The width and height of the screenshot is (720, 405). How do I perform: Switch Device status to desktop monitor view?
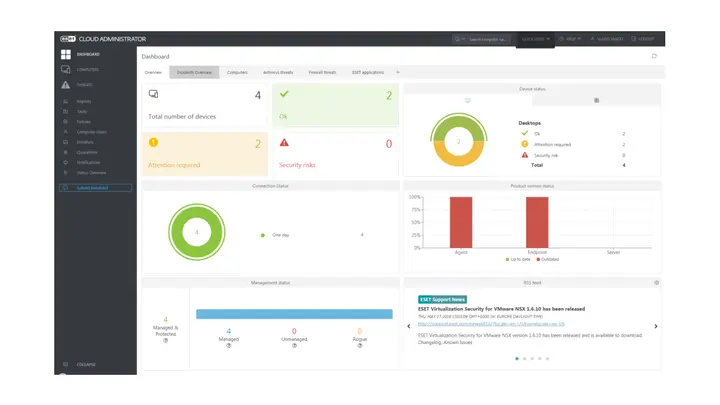pyautogui.click(x=467, y=100)
